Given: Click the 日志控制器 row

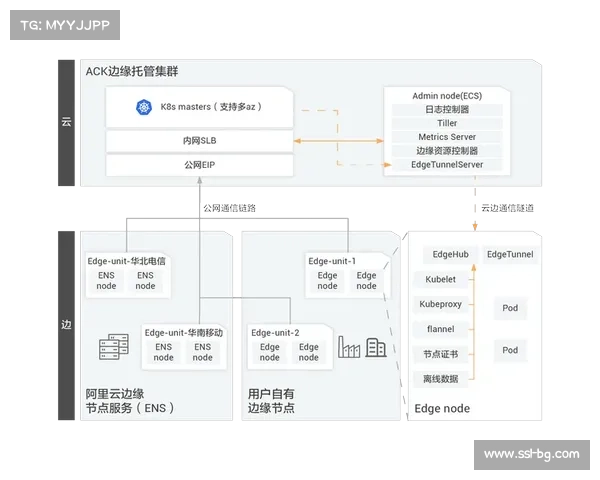Looking at the screenshot, I should [447, 109].
